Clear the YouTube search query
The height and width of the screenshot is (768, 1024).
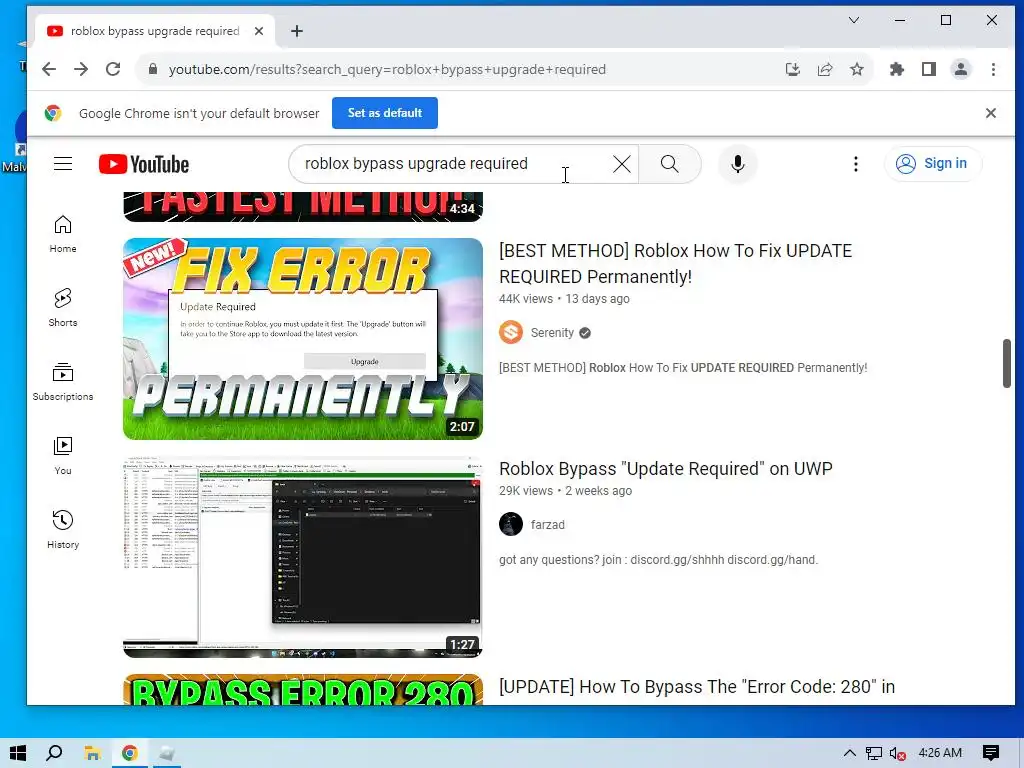click(x=622, y=164)
